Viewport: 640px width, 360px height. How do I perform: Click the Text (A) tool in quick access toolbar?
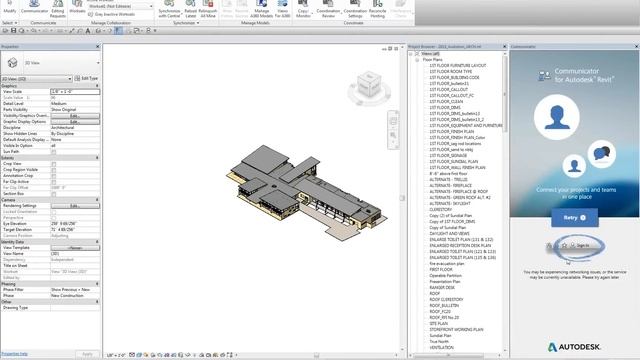(x=87, y=31)
